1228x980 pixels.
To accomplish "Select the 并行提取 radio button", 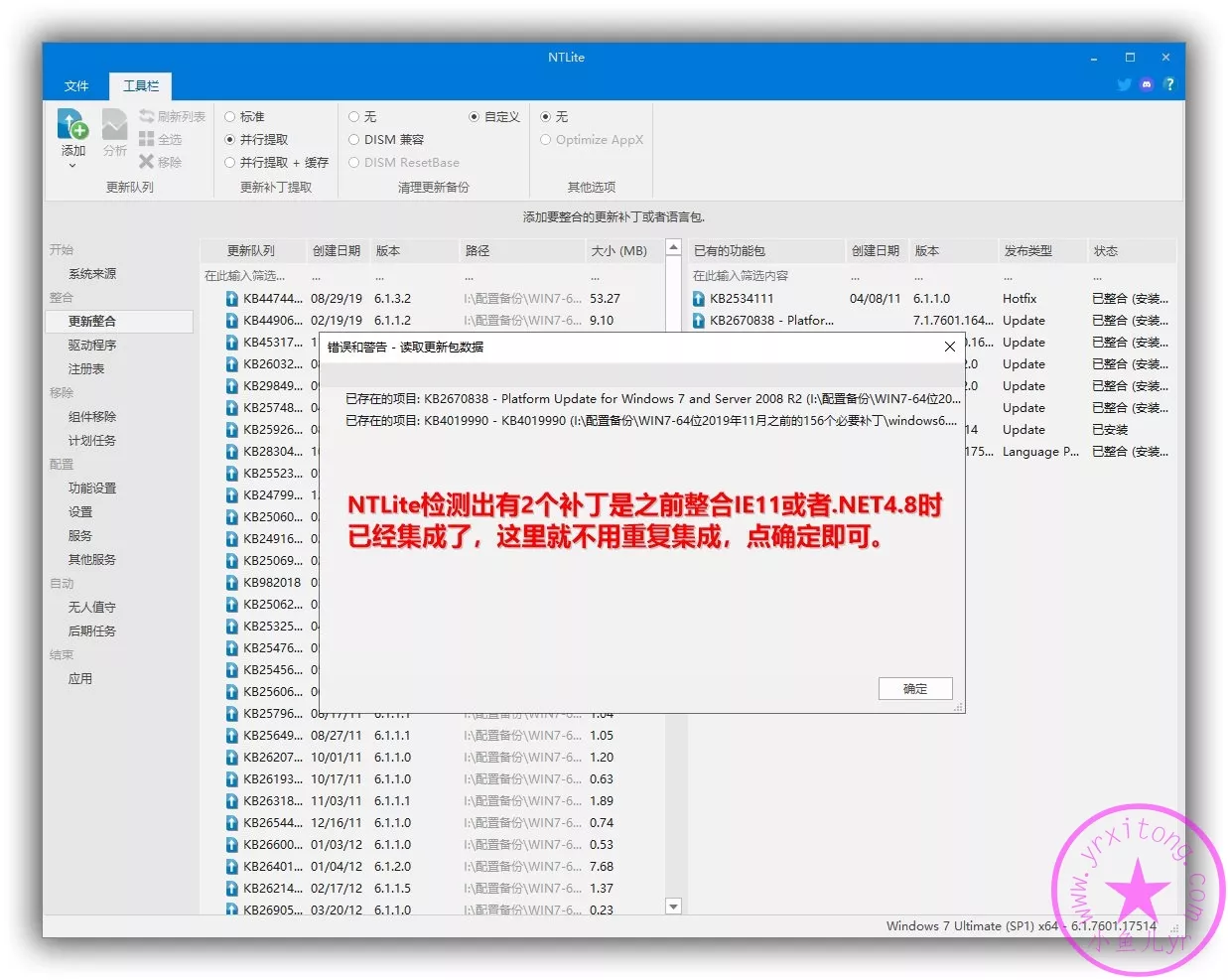I will (x=230, y=139).
